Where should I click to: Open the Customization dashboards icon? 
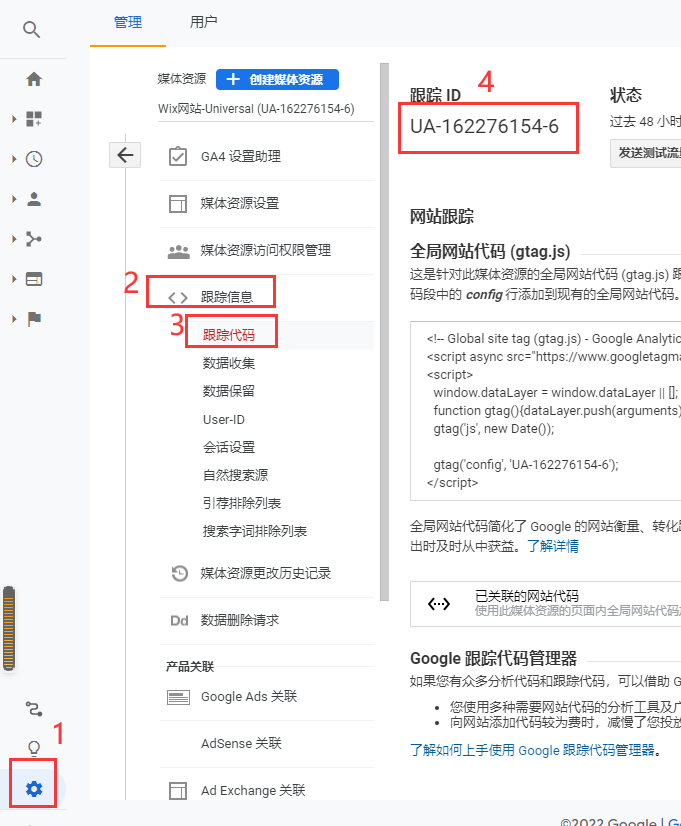point(34,119)
